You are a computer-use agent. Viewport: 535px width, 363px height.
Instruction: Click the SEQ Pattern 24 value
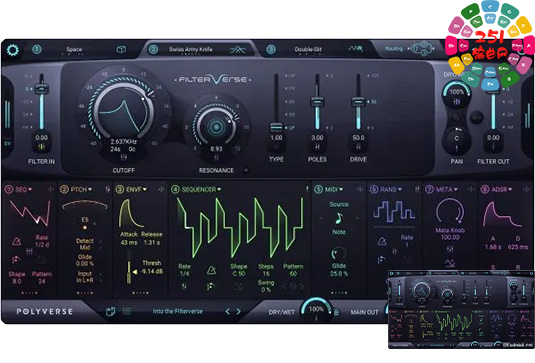pos(42,281)
